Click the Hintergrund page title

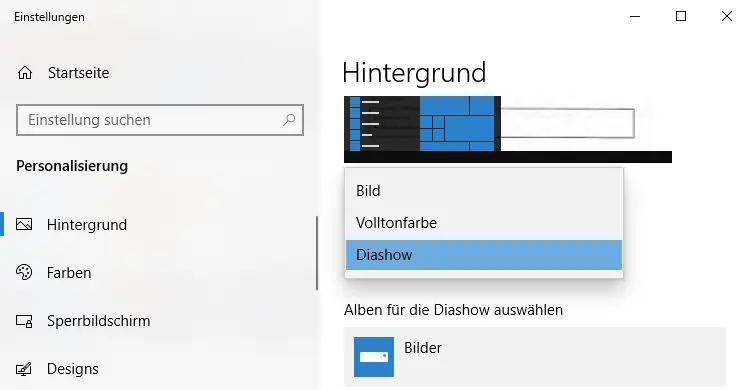coord(414,73)
